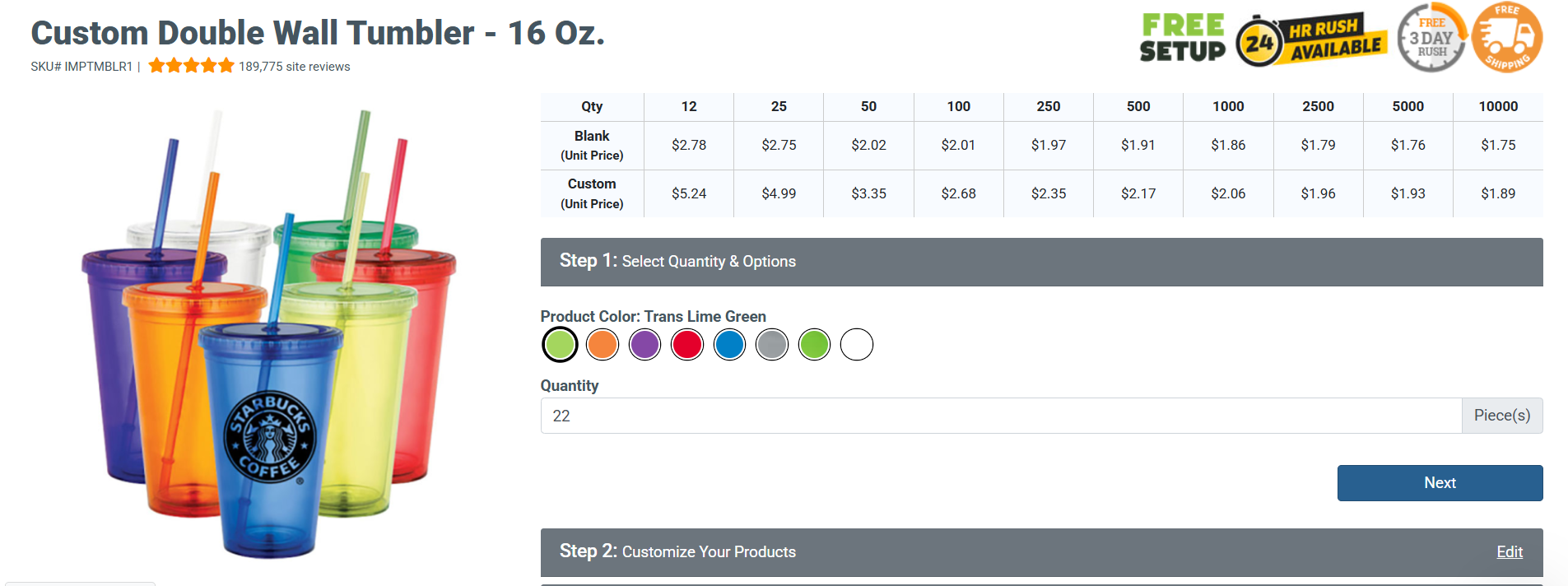The width and height of the screenshot is (1568, 586).
Task: Click the Free Setup badge icon
Action: pyautogui.click(x=1182, y=38)
